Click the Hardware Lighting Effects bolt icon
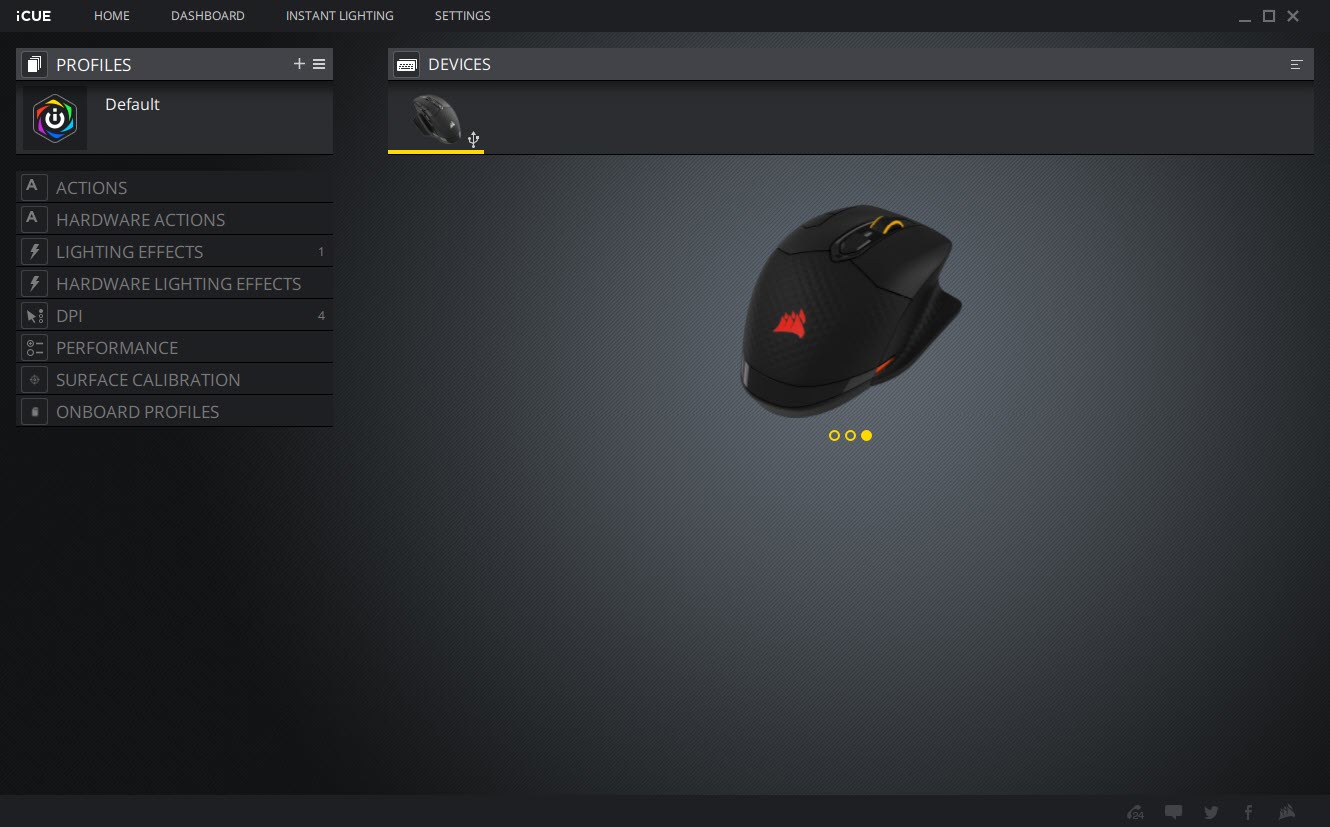Viewport: 1330px width, 827px height. (x=34, y=283)
